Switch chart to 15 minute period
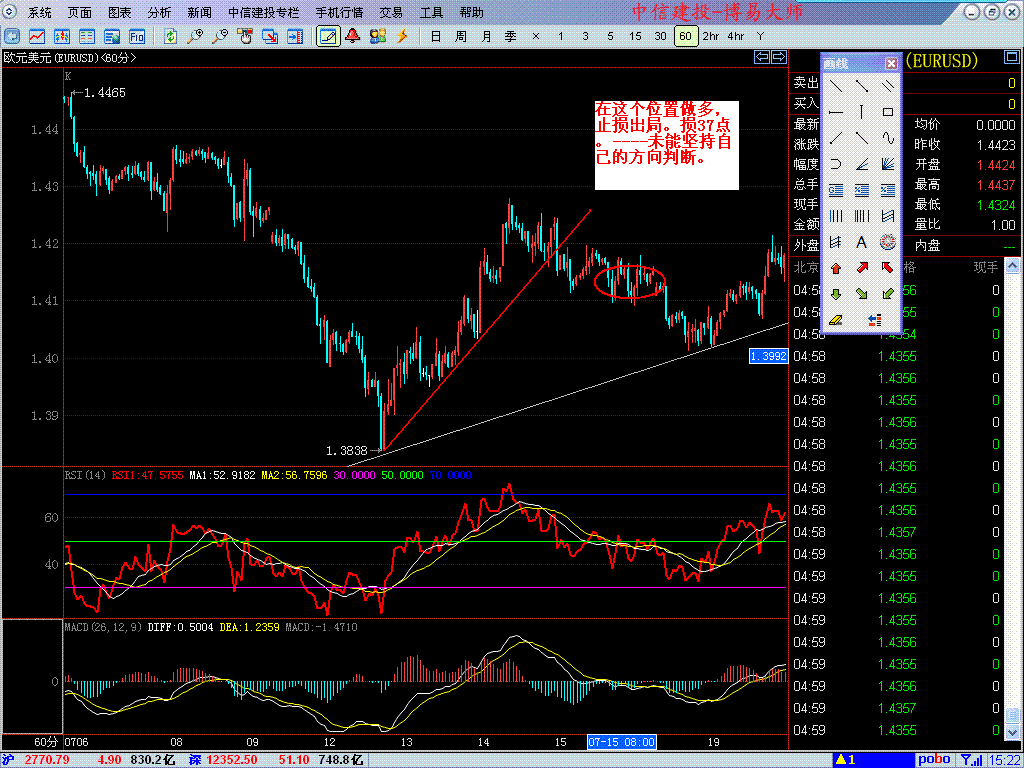The height and width of the screenshot is (768, 1024). [635, 37]
